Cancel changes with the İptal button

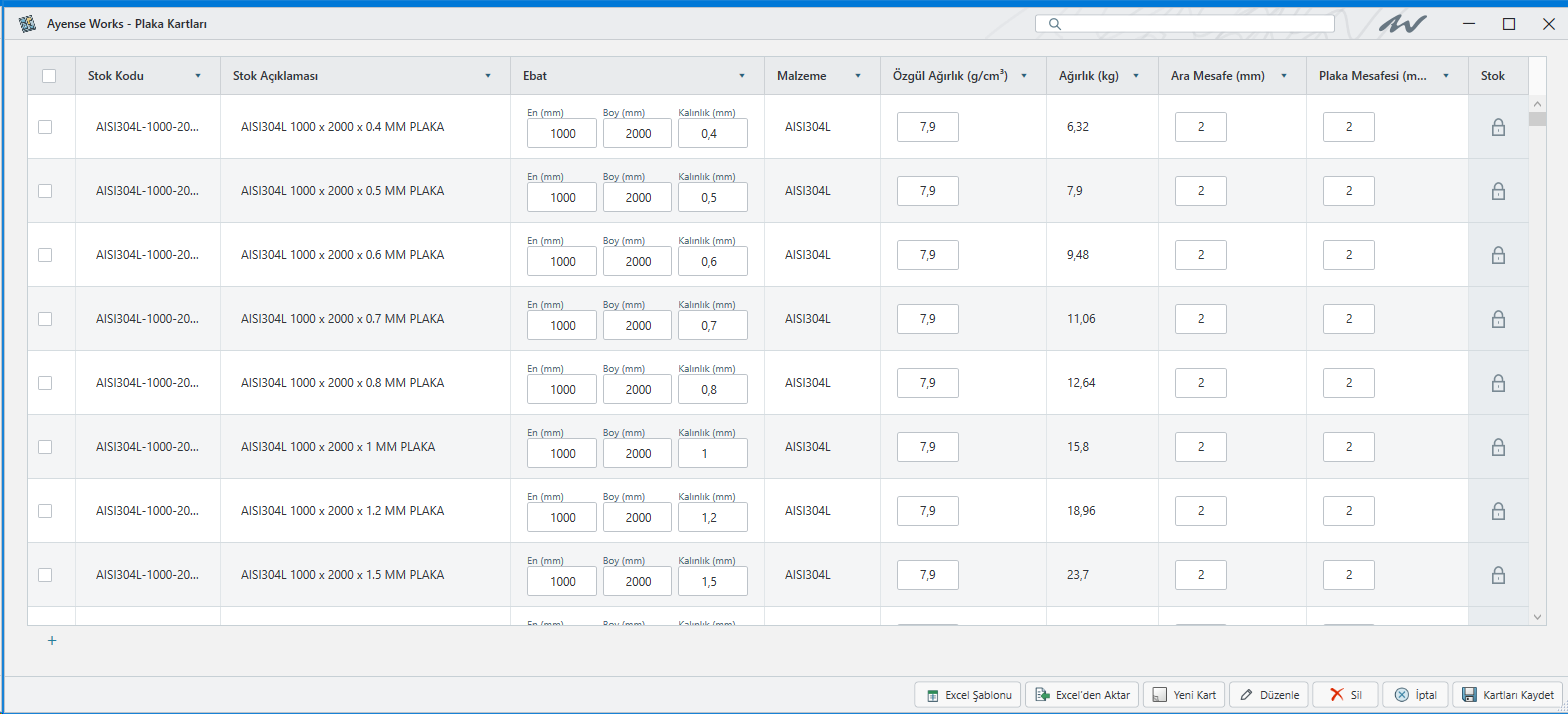pos(1416,695)
